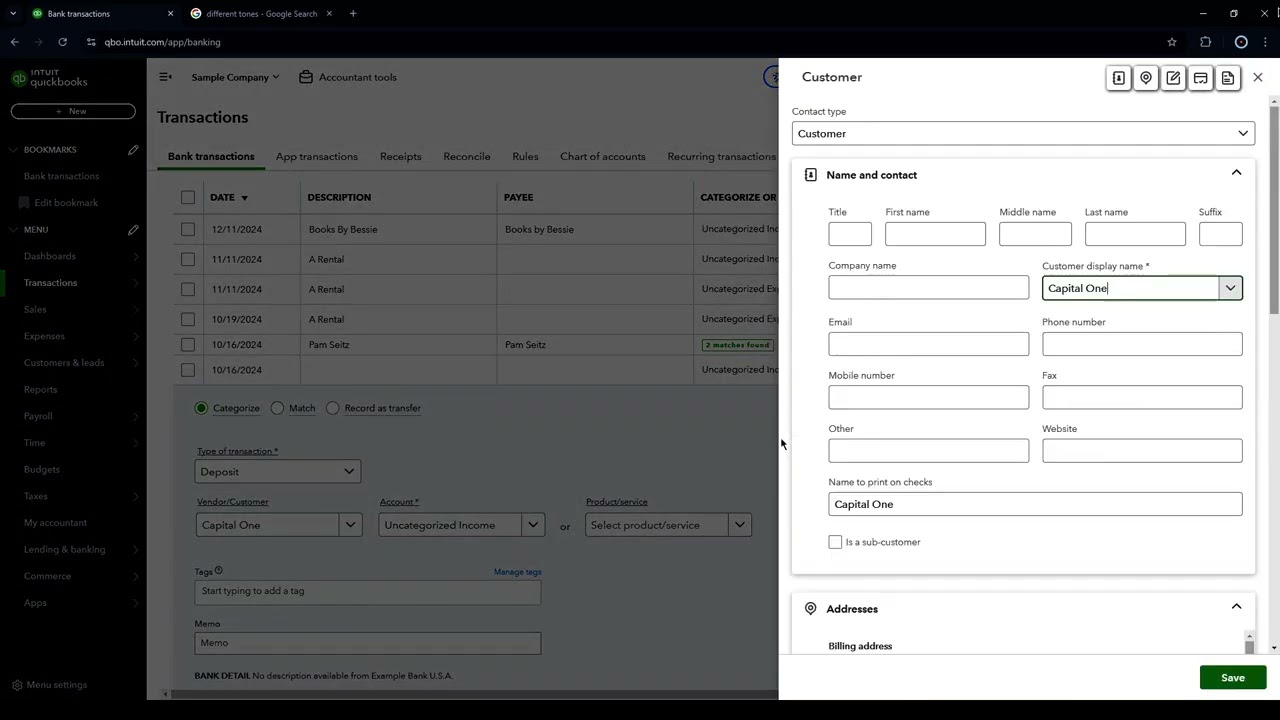
Task: Toggle the select-all transactions checkbox
Action: 188,197
